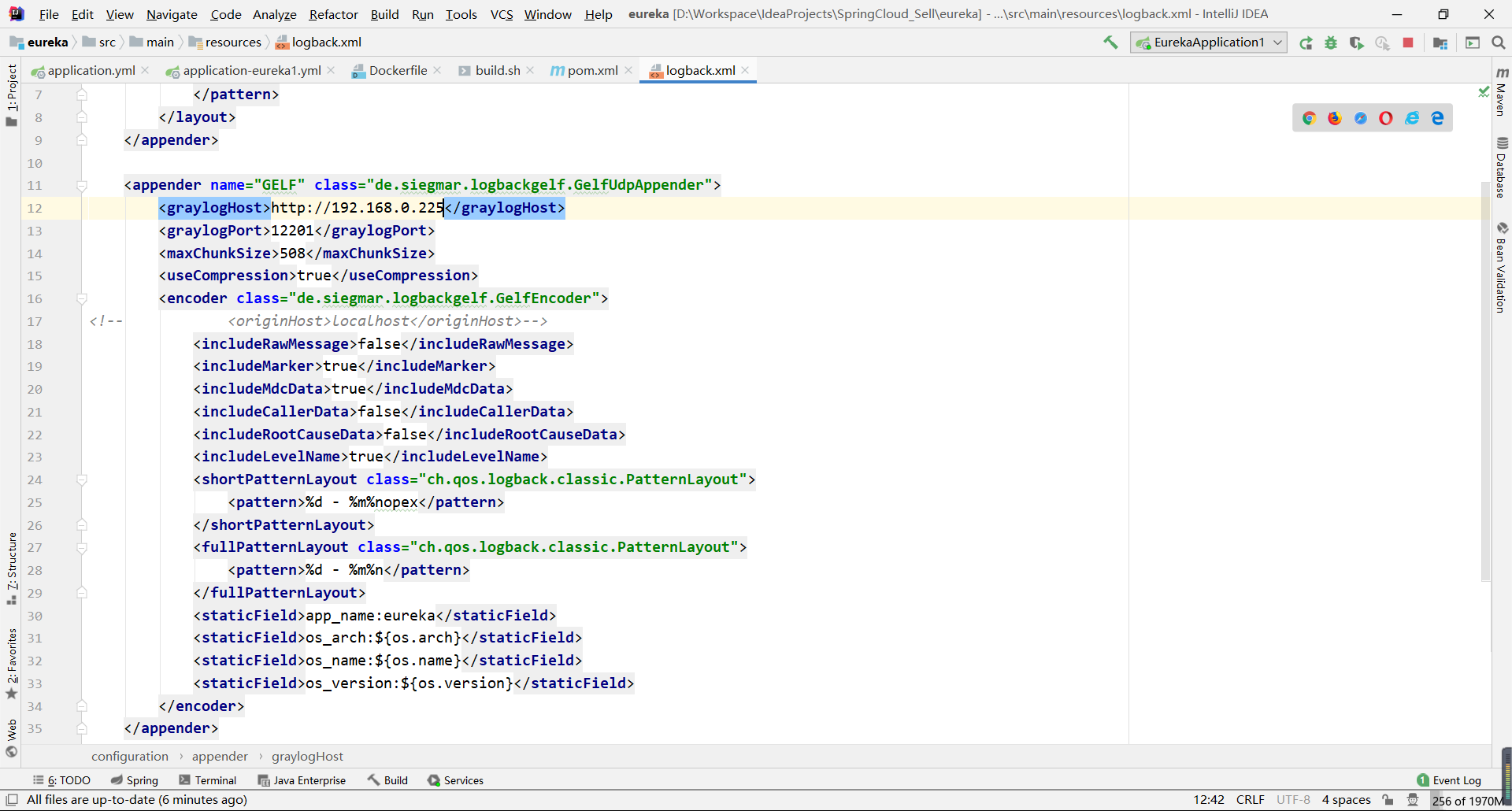This screenshot has width=1512, height=811.
Task: Open the EurekaApplication1 run configuration dropdown
Action: click(1209, 43)
